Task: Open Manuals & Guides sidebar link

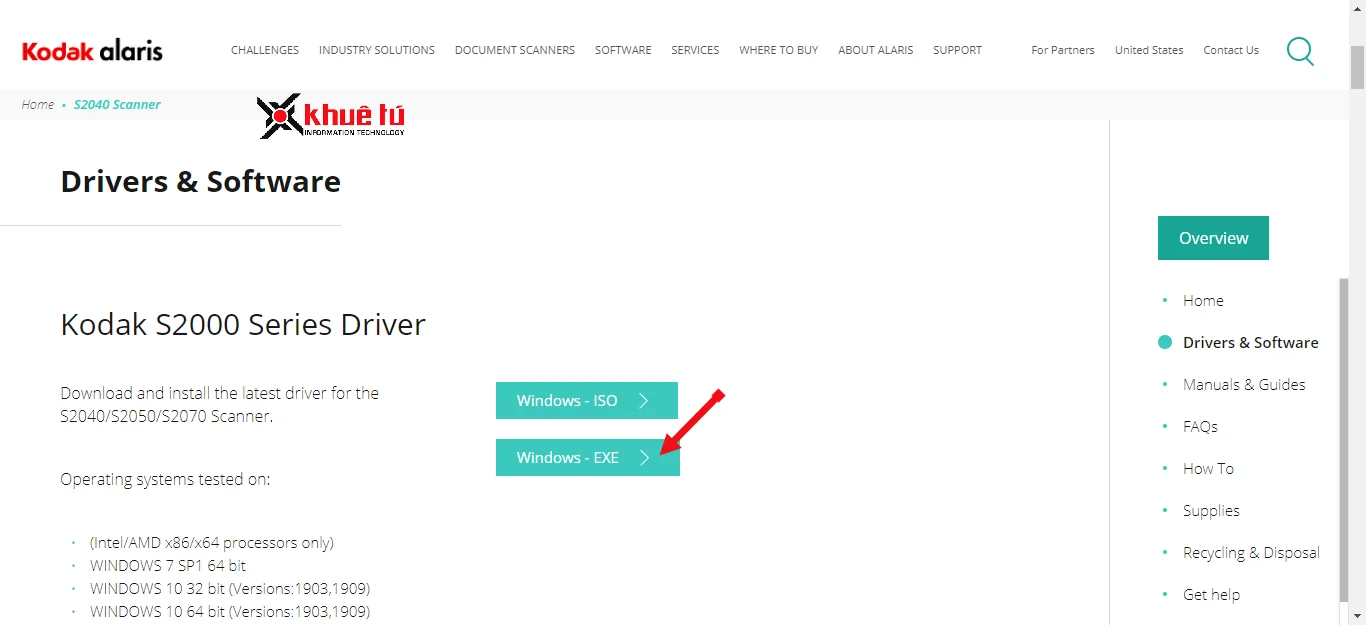Action: (1244, 385)
